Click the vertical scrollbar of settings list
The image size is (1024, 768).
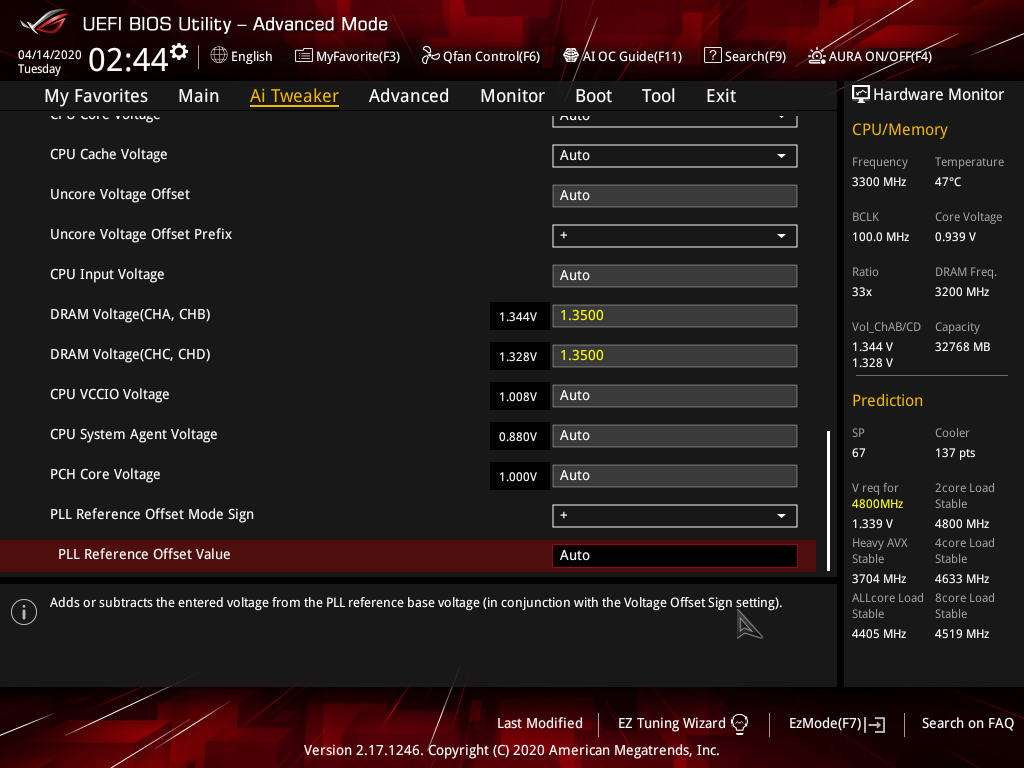(829, 500)
